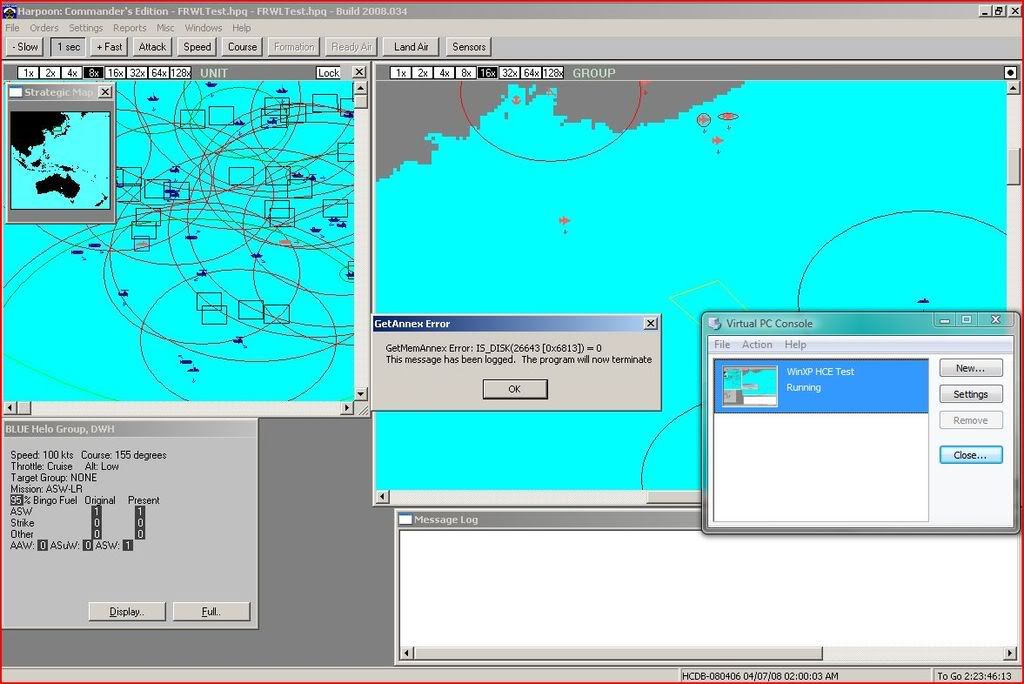Click the Group map scroll left arrow
Image resolution: width=1024 pixels, height=684 pixels.
pos(383,497)
